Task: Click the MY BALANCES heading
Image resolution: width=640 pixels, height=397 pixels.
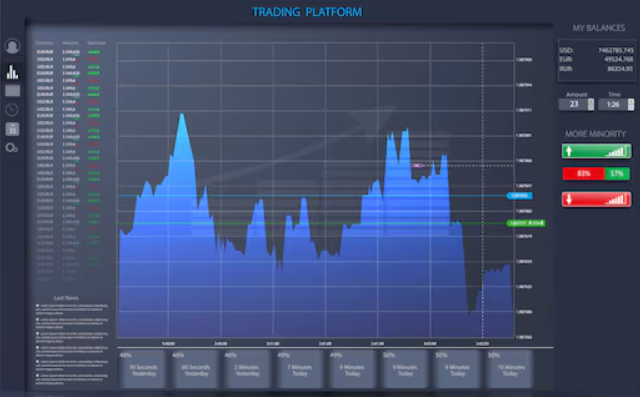Action: click(599, 28)
